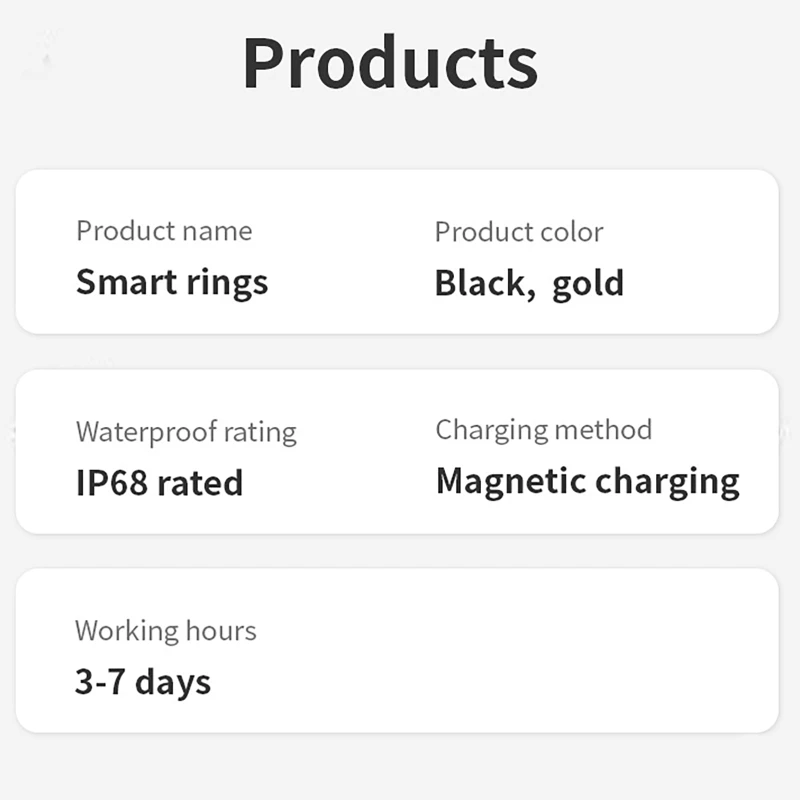Screen dimensions: 800x800
Task: Click the bold word "Black"
Action: pyautogui.click(x=480, y=283)
